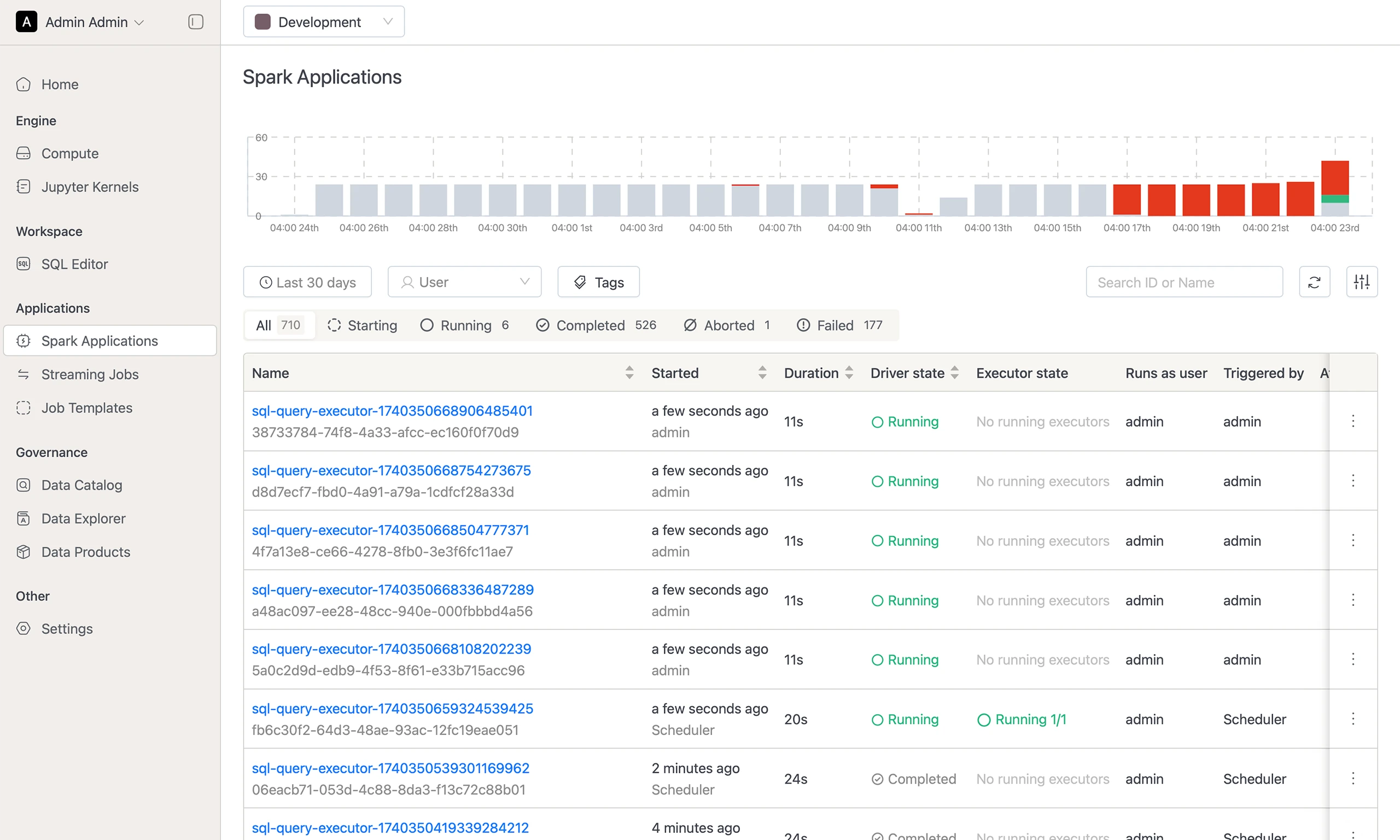
Task: Open the Development environment dropdown
Action: click(x=324, y=22)
